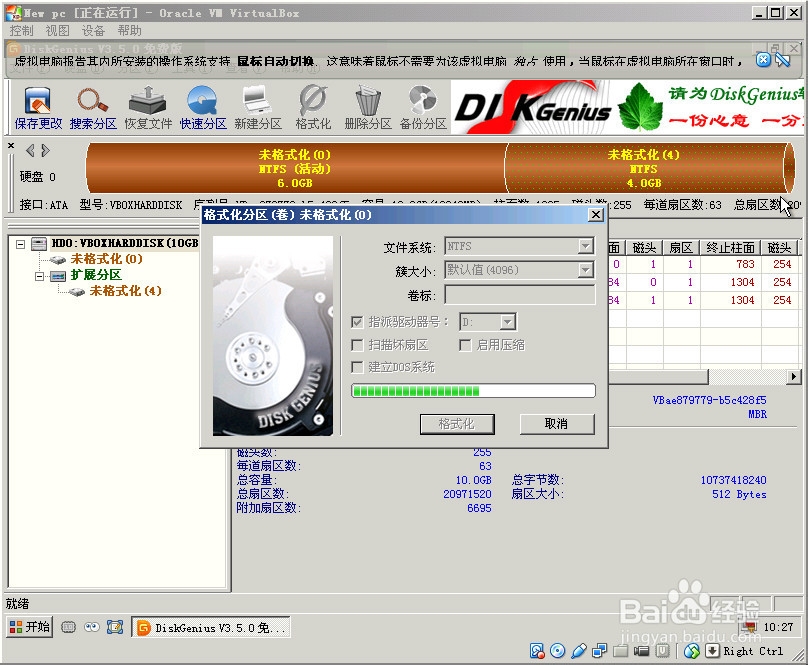Open the drive letter D: dropdown
808x665 pixels.
click(508, 323)
